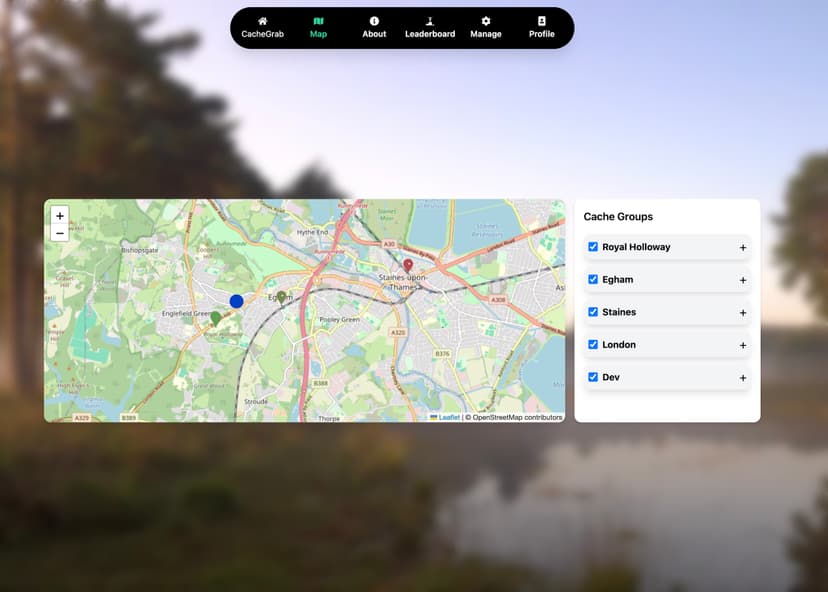Open the Profile badge icon
Screen dimensions: 828x592
point(542,21)
